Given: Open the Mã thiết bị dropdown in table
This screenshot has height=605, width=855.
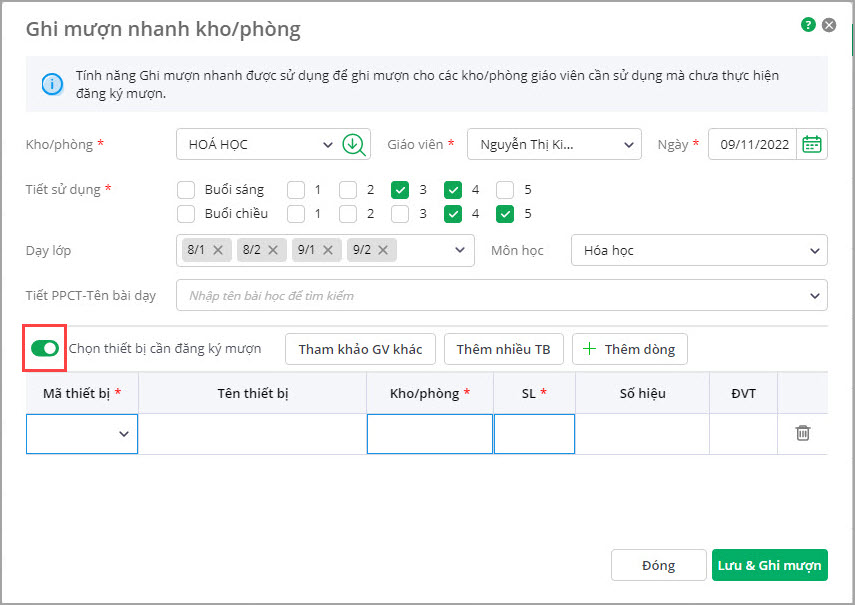Looking at the screenshot, I should pyautogui.click(x=82, y=434).
